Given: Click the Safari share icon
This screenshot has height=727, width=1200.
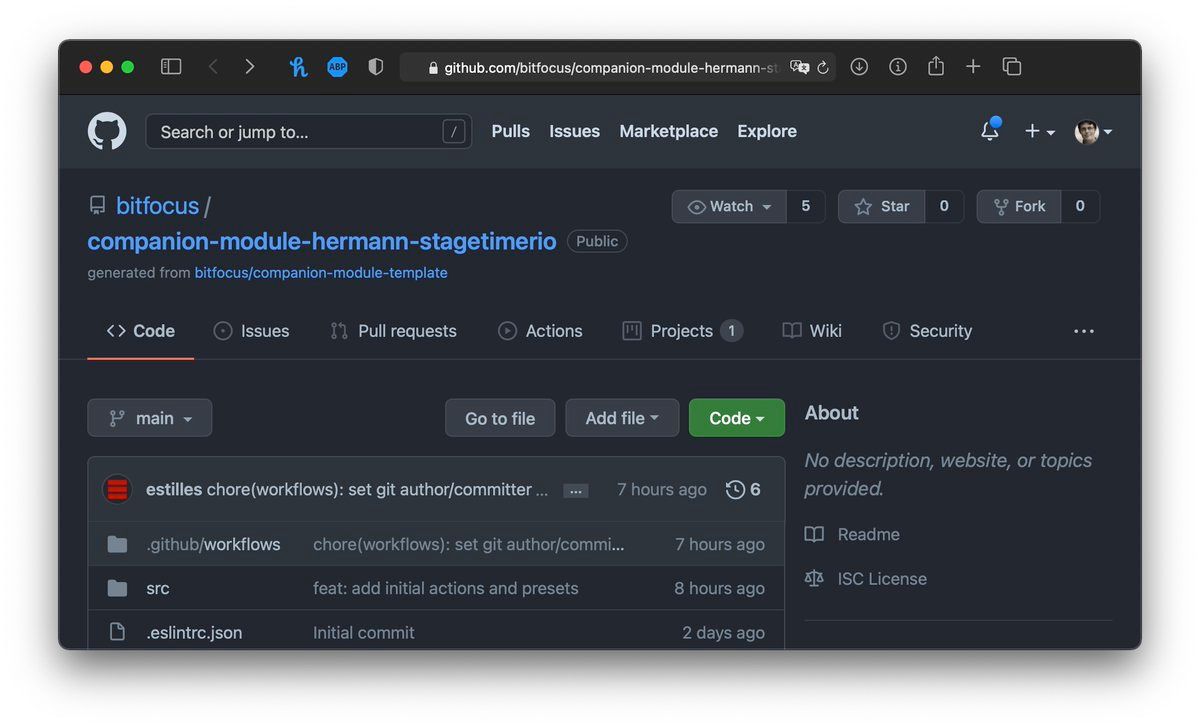Looking at the screenshot, I should pyautogui.click(x=935, y=67).
